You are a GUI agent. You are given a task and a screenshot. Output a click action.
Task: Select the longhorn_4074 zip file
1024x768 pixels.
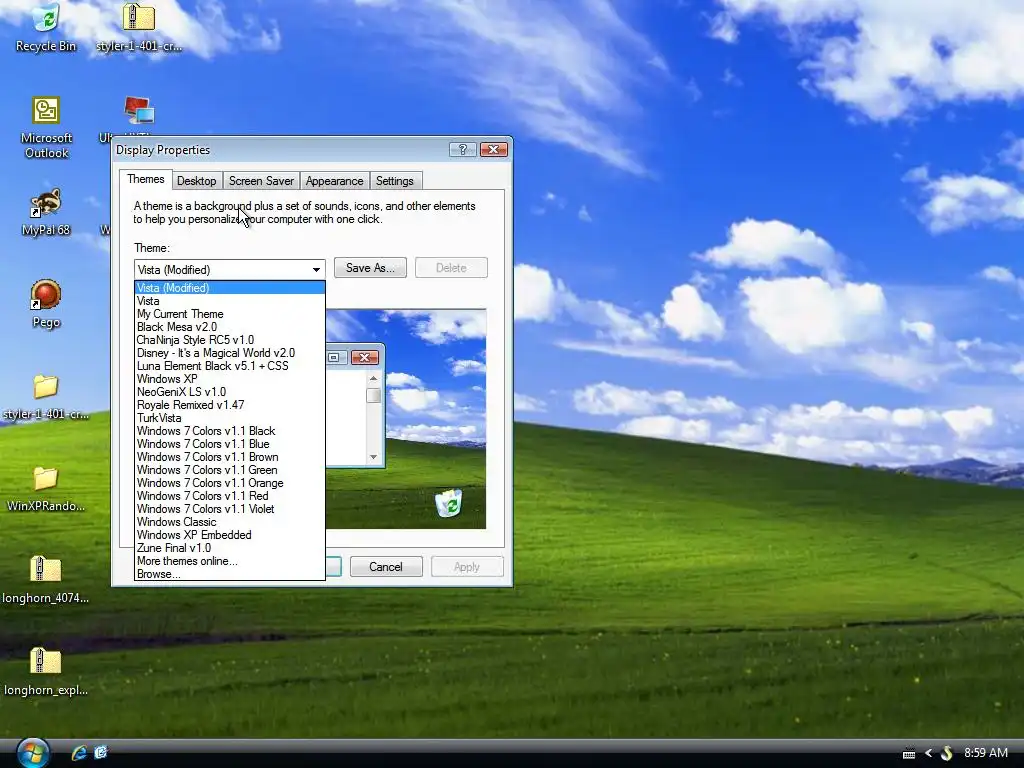[x=46, y=580]
